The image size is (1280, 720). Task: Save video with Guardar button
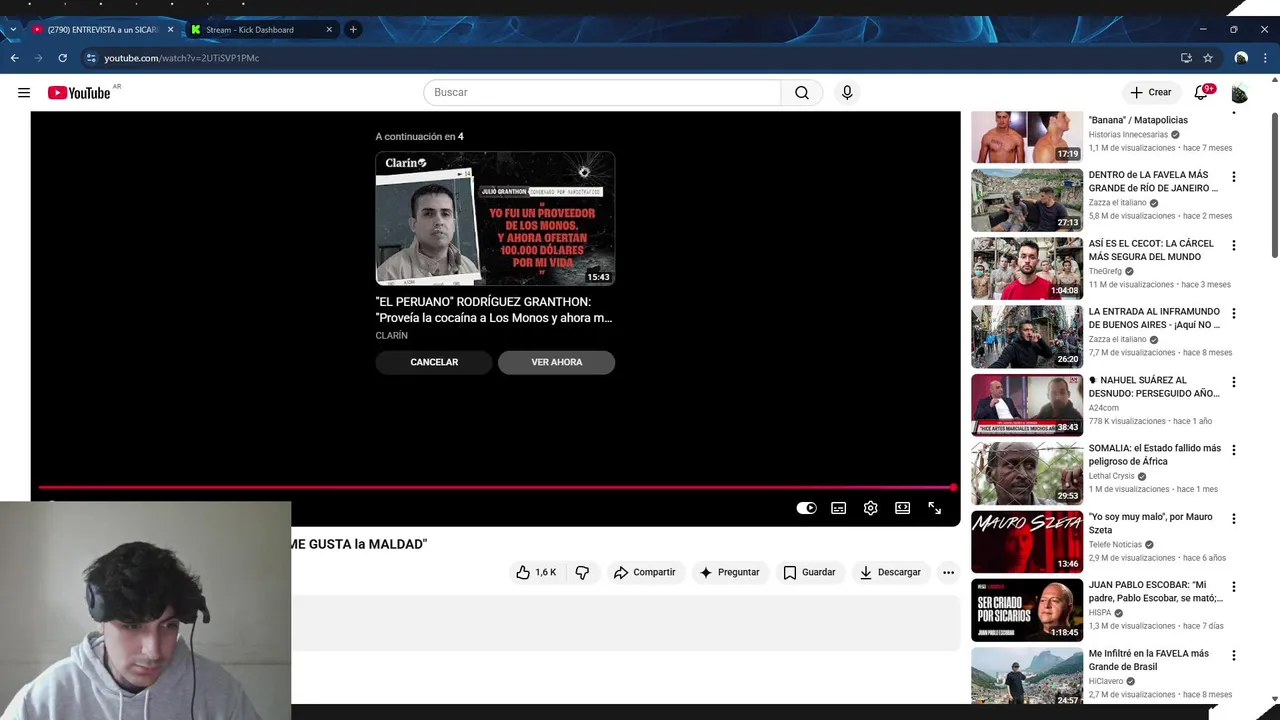point(809,572)
